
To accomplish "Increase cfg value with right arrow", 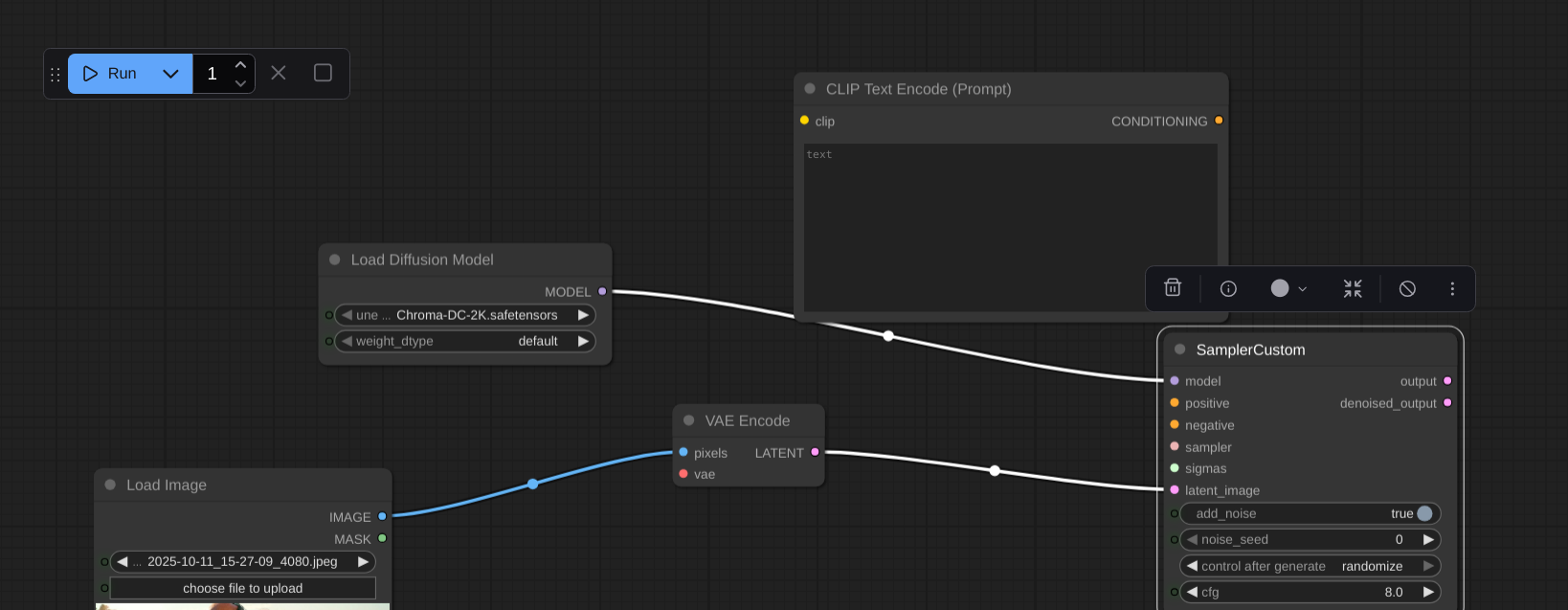I will (x=1428, y=592).
